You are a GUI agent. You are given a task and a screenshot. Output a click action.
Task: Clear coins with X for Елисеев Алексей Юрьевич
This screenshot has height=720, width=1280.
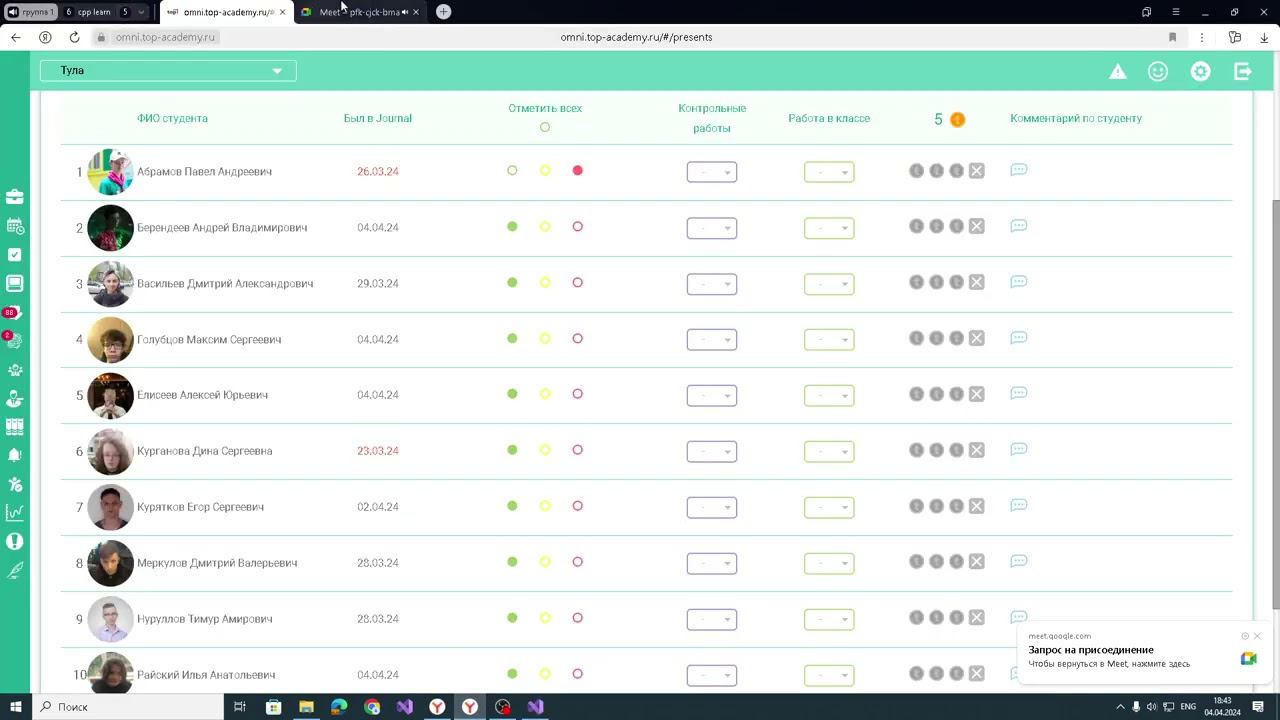pyautogui.click(x=977, y=395)
